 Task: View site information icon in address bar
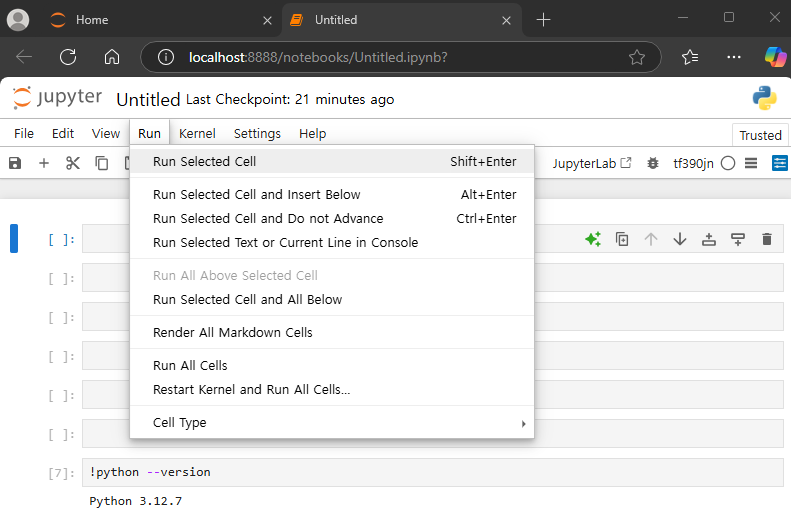166,57
